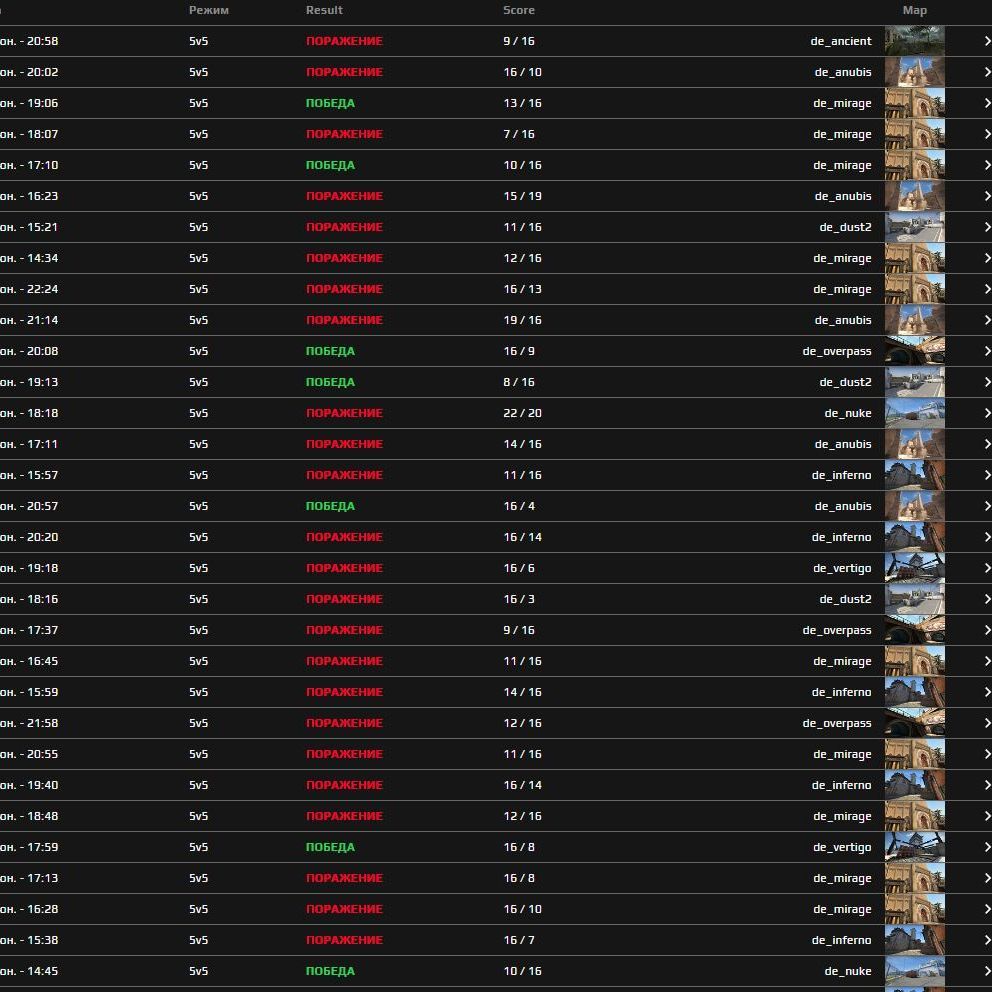Expand details arrow for the 19:06 match
992x992 pixels.
click(986, 103)
